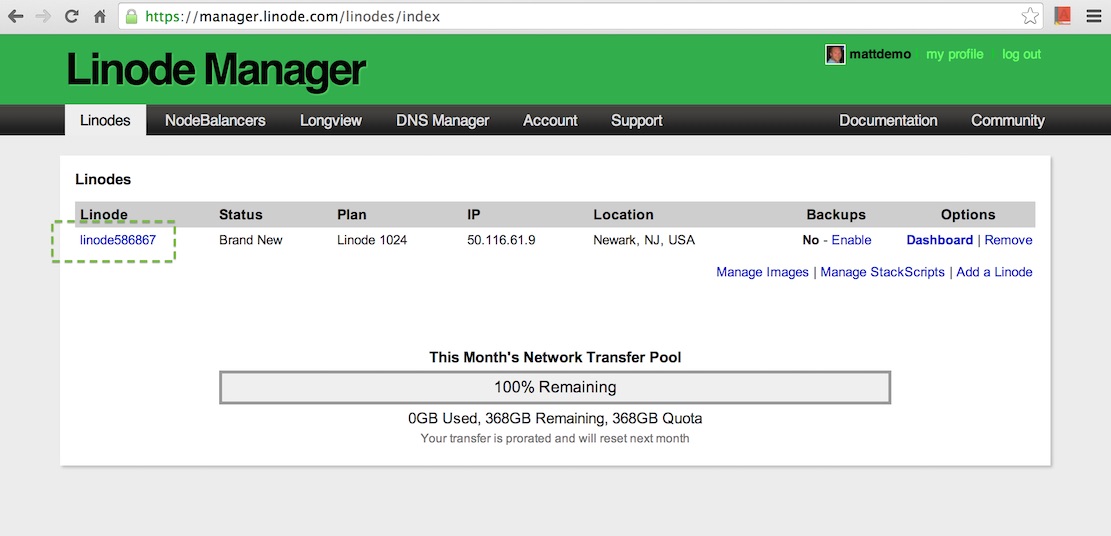Open the Manage StackScripts link
1111x536 pixels.
[883, 272]
